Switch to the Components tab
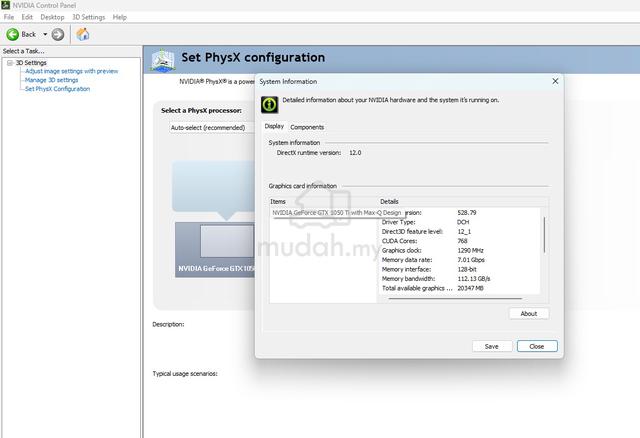 coord(307,127)
